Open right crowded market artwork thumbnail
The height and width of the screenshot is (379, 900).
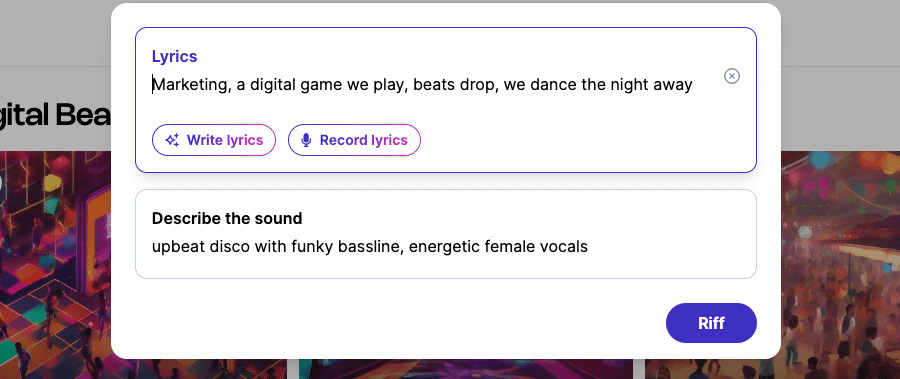click(840, 265)
